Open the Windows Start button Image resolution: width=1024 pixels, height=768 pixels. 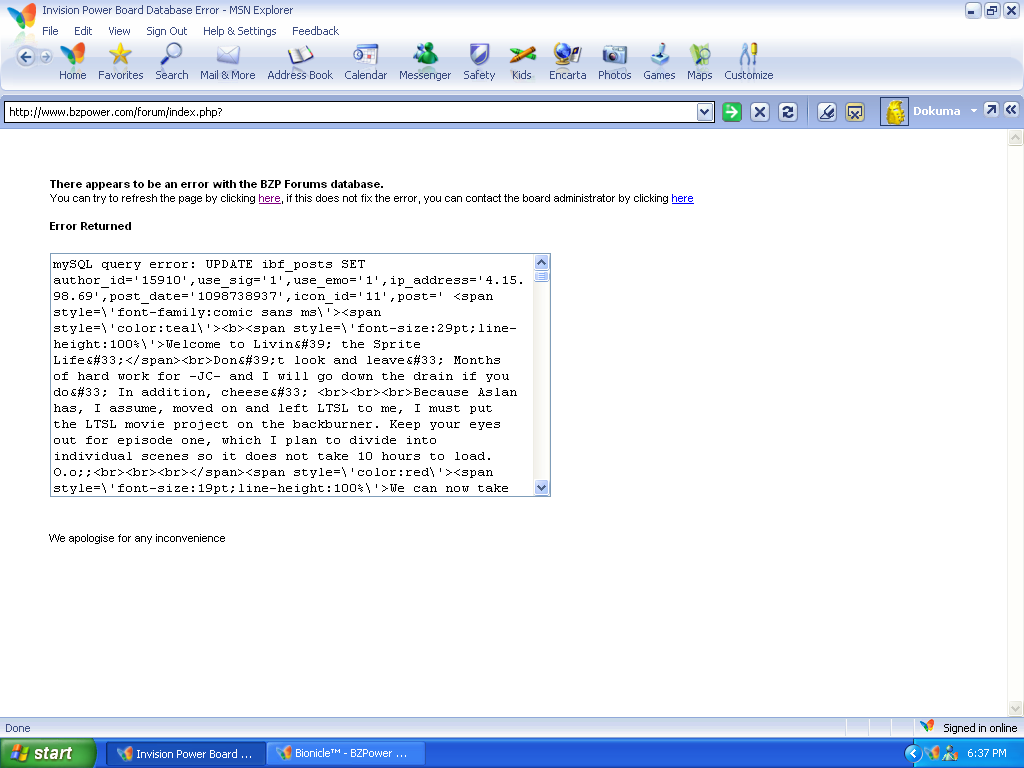tap(48, 753)
